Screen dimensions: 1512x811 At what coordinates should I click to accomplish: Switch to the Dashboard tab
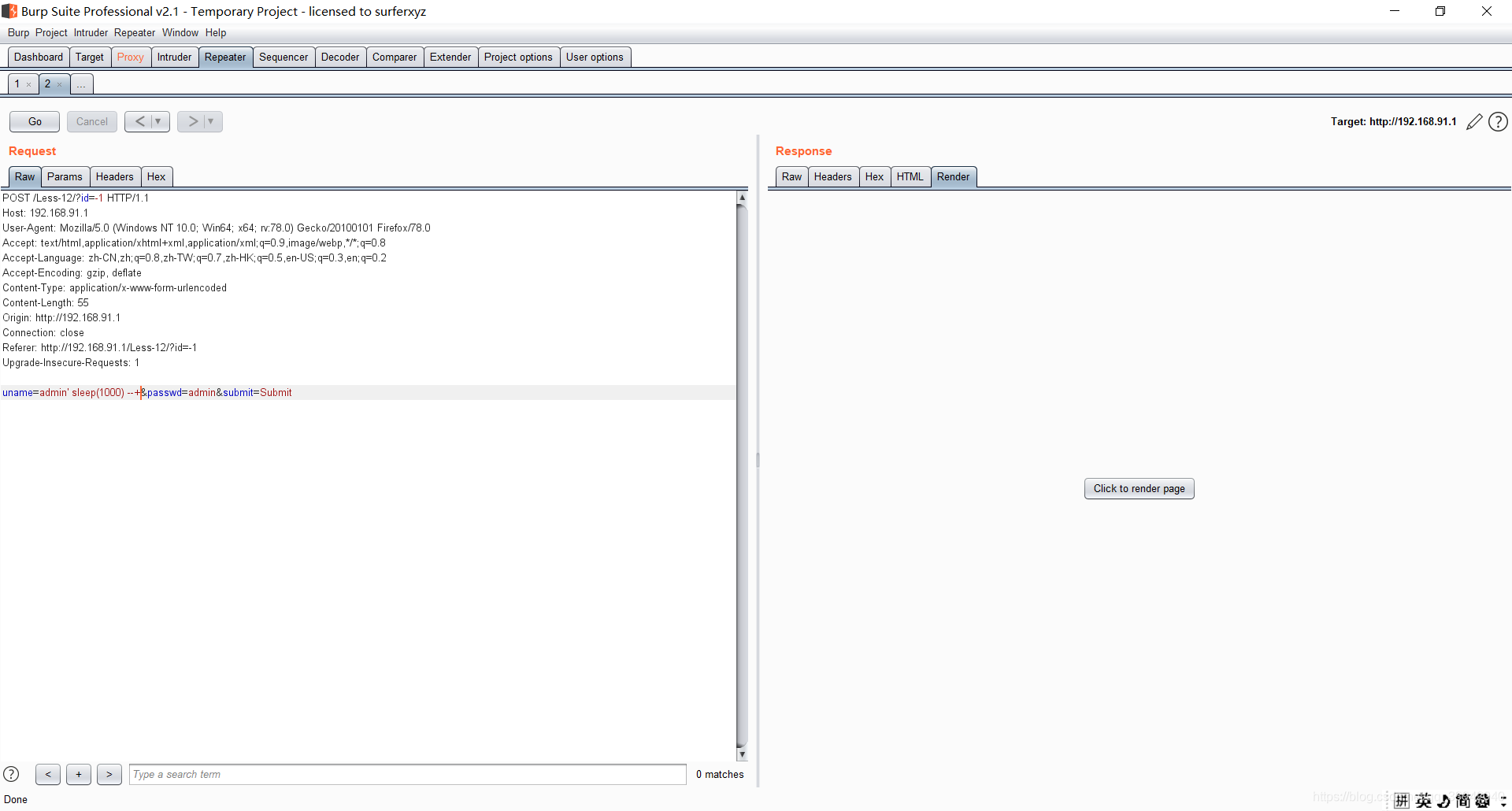click(x=39, y=57)
